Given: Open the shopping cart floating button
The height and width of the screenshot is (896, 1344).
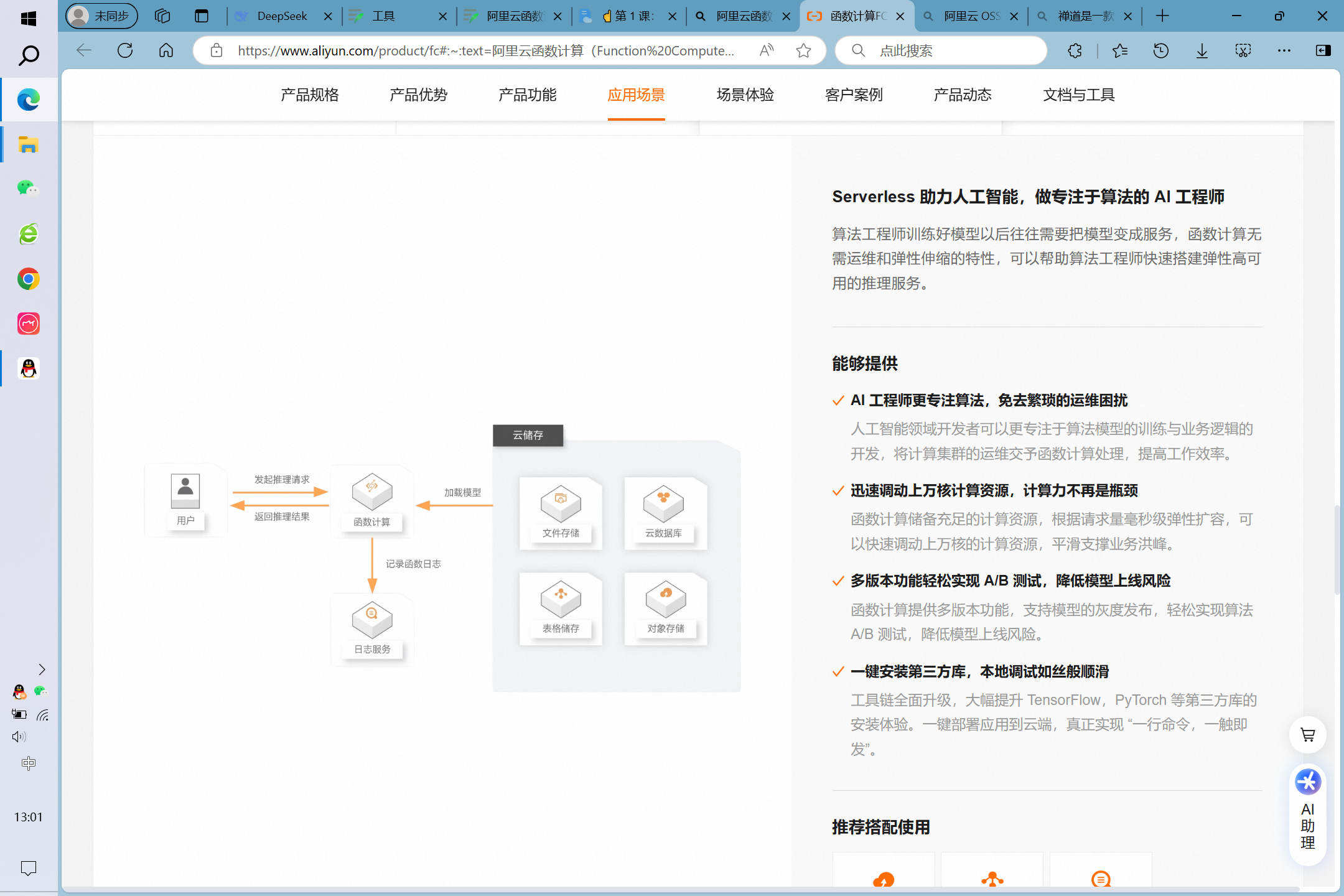Looking at the screenshot, I should coord(1307,735).
